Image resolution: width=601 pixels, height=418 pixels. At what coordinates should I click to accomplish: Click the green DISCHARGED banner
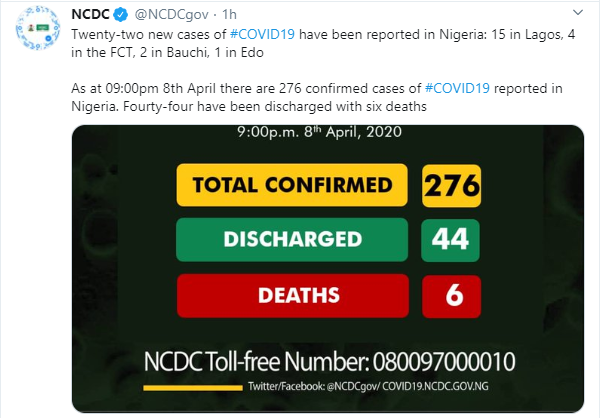coord(292,239)
